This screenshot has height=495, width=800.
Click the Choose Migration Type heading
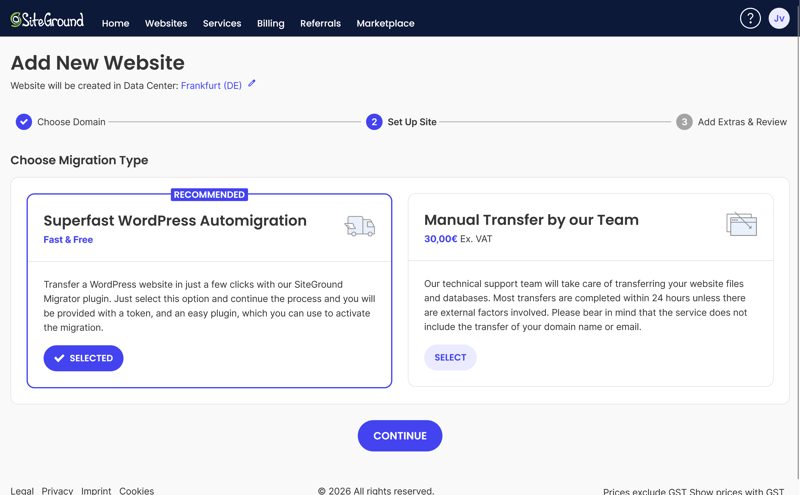tap(79, 160)
